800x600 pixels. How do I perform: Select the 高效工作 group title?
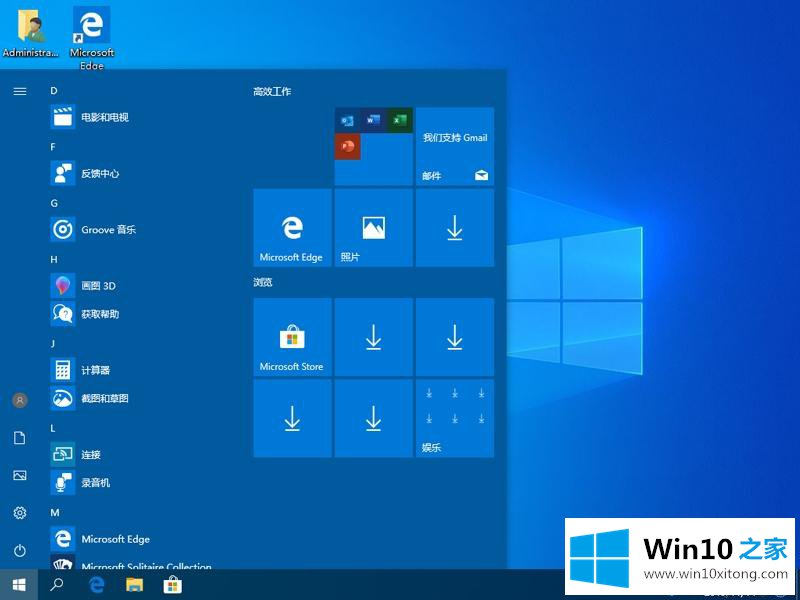[x=272, y=91]
